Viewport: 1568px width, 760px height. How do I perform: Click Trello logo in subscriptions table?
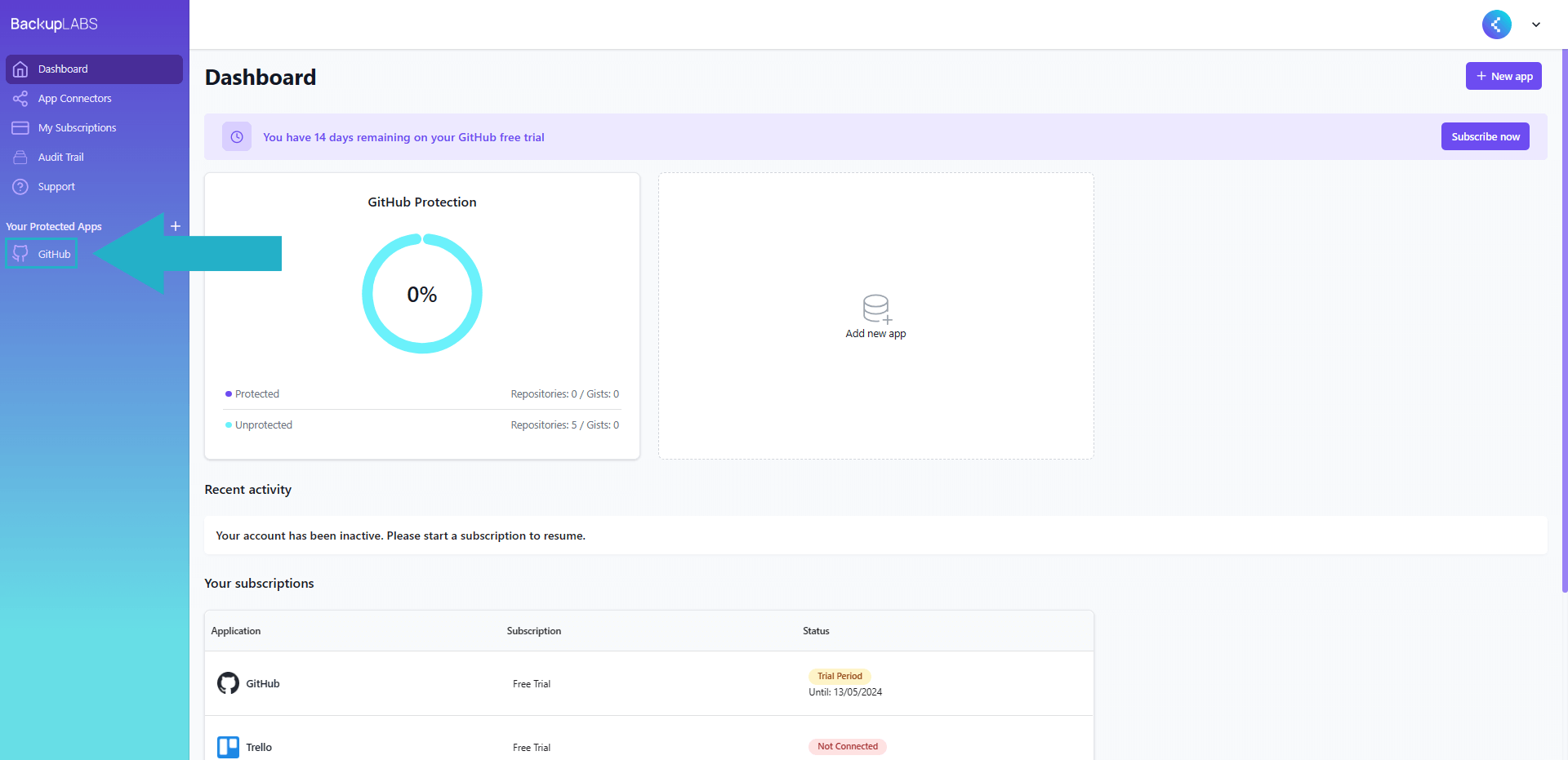(x=228, y=747)
